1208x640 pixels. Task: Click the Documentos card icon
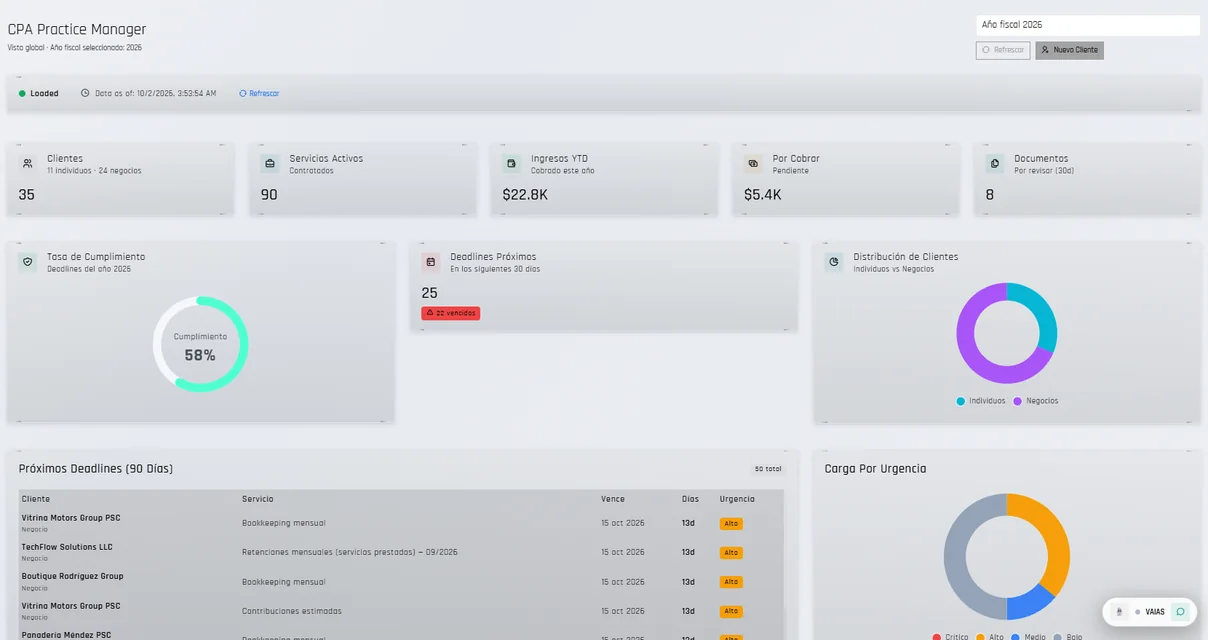pos(995,163)
